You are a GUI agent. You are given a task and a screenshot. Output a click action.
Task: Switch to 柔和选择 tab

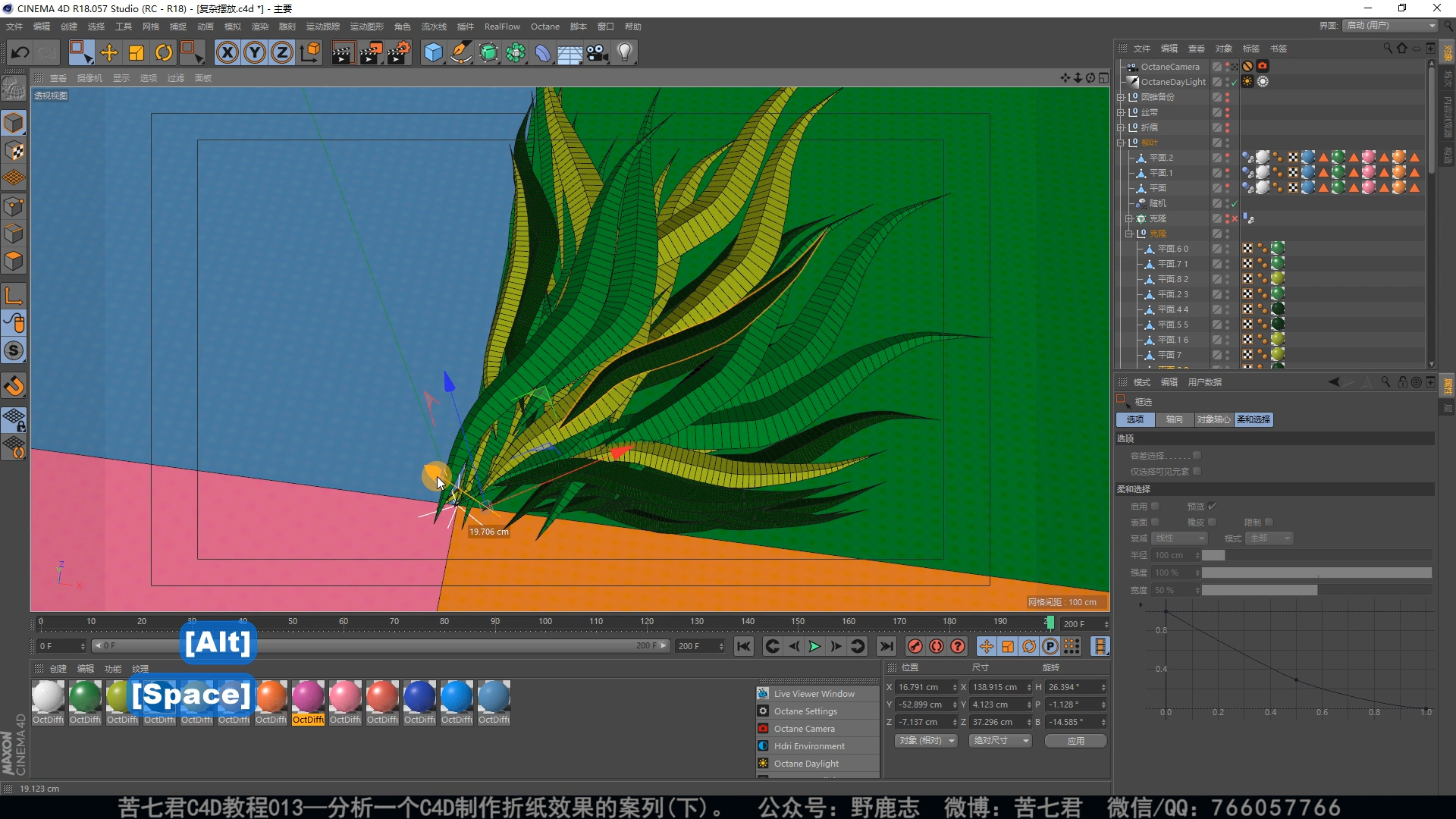1253,419
